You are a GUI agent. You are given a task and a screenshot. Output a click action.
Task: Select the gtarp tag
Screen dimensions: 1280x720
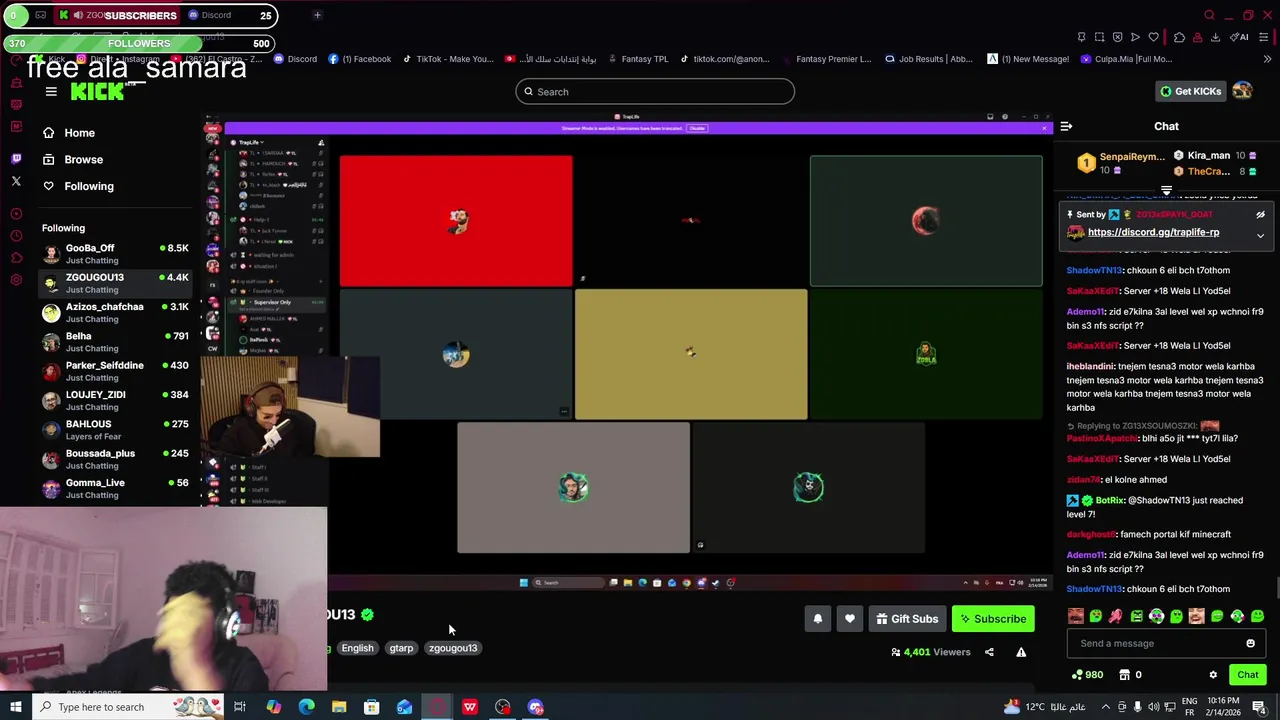(x=401, y=648)
